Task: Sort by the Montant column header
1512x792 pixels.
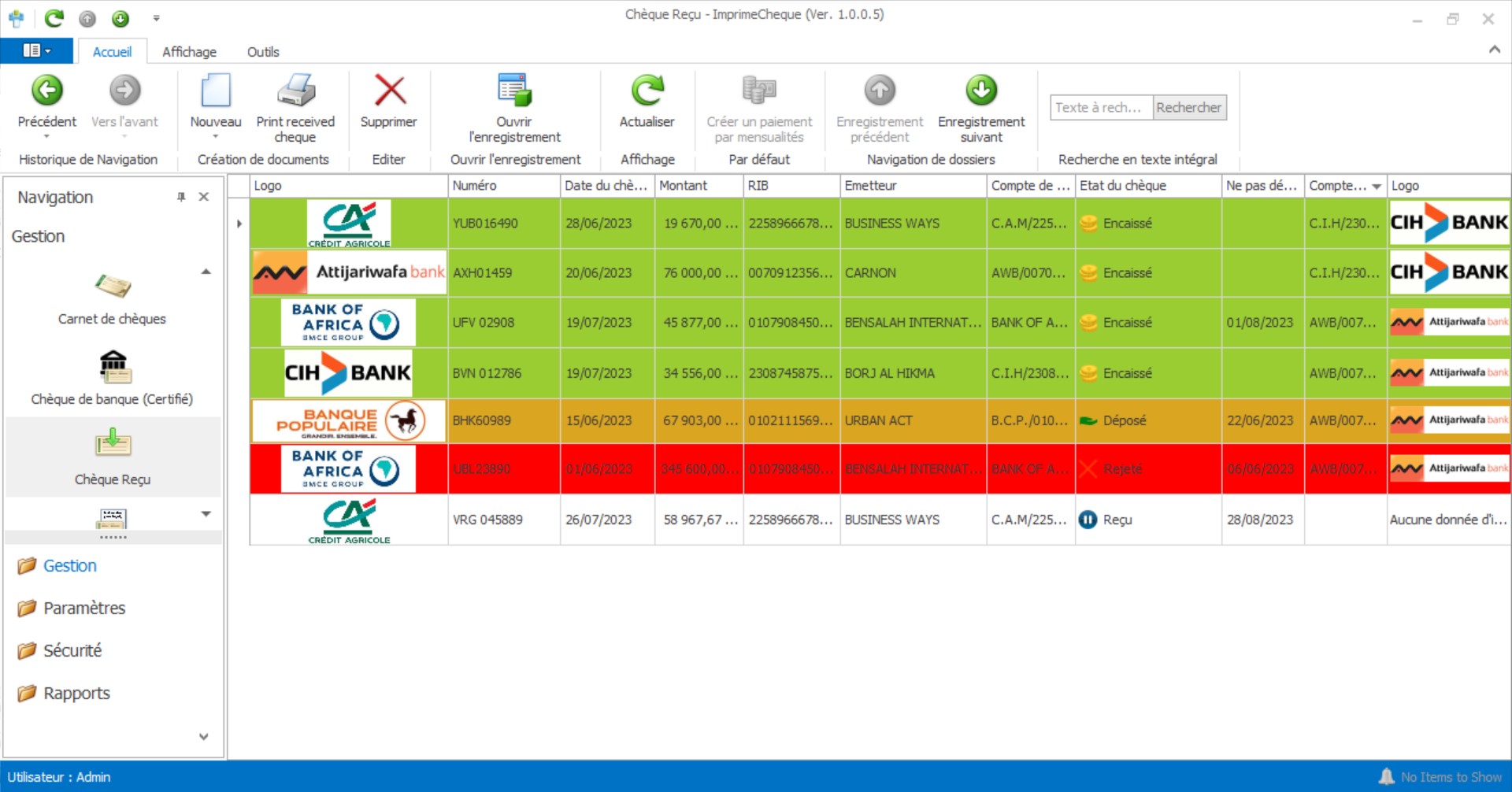Action: coord(699,186)
